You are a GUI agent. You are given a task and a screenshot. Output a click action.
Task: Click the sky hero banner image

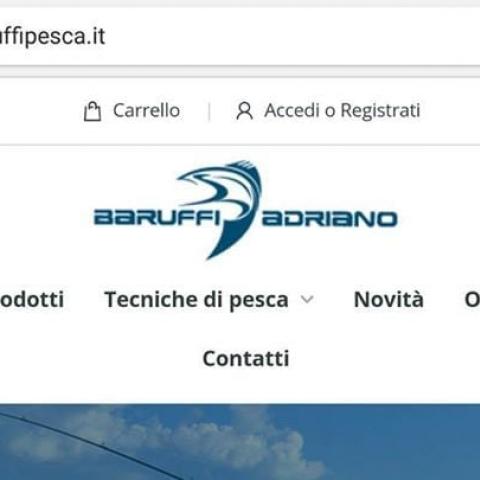(x=240, y=442)
